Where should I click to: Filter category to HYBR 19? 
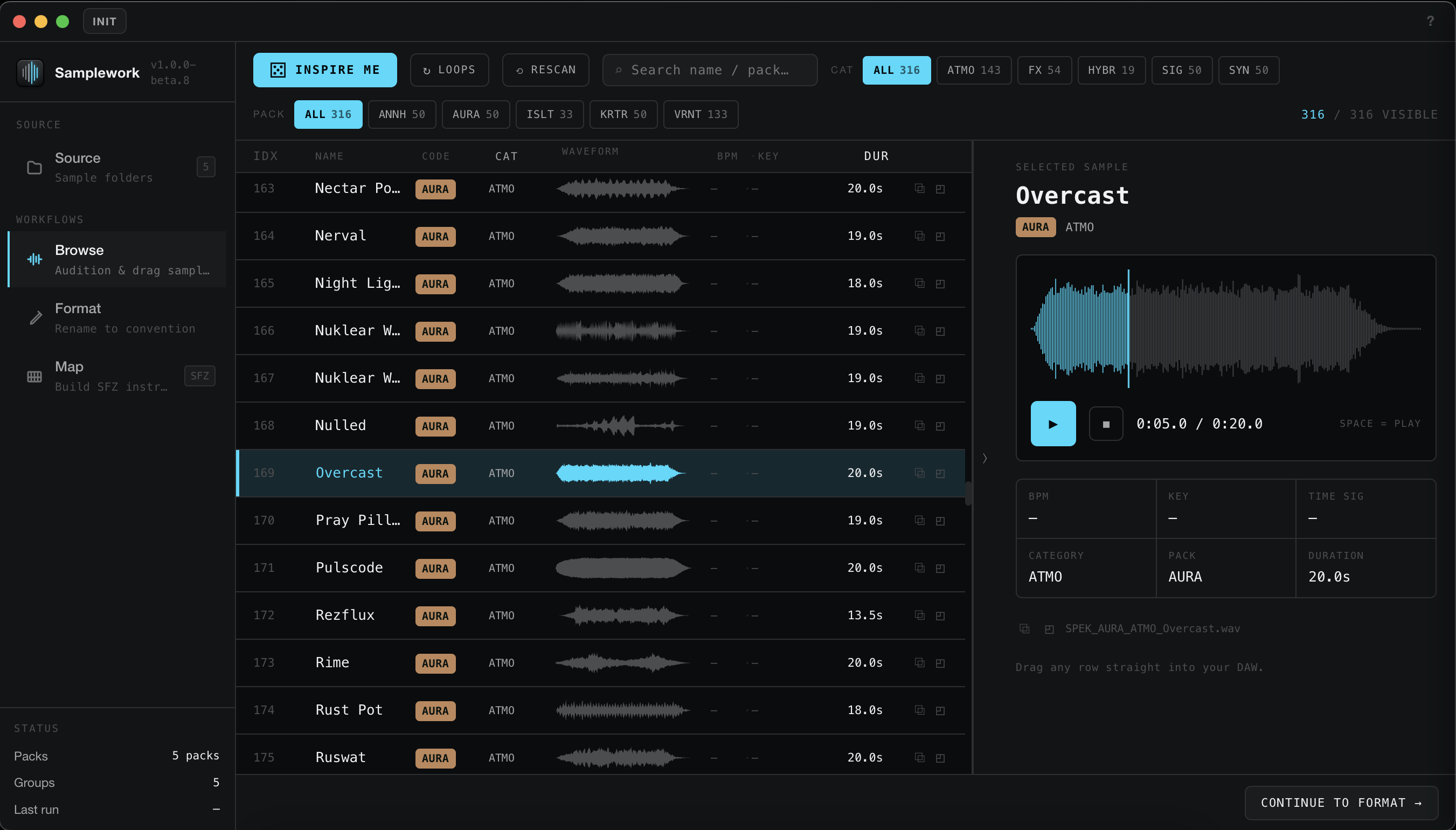point(1111,70)
